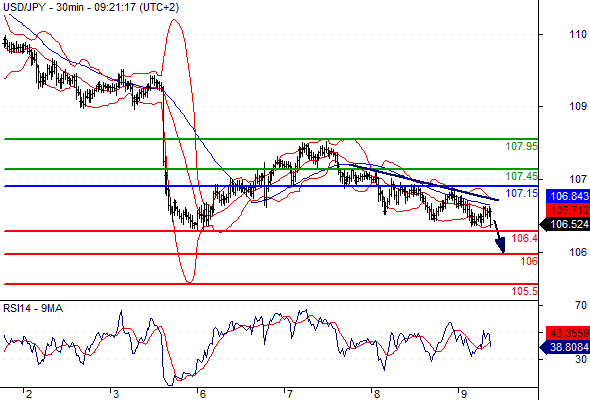Click the 106.712 red price tag
590x400 pixels.
[568, 210]
